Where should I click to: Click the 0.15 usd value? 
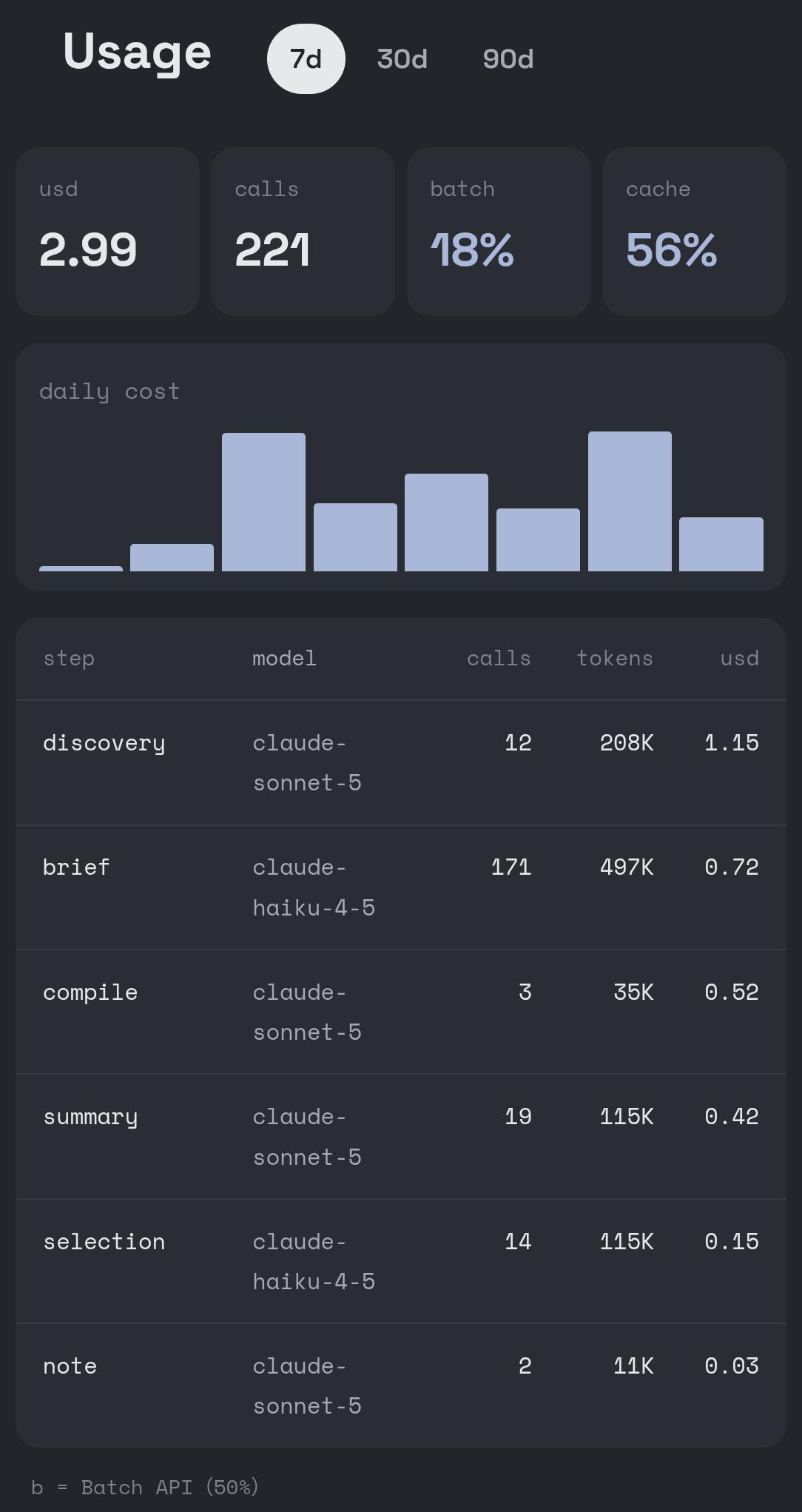(x=732, y=1241)
